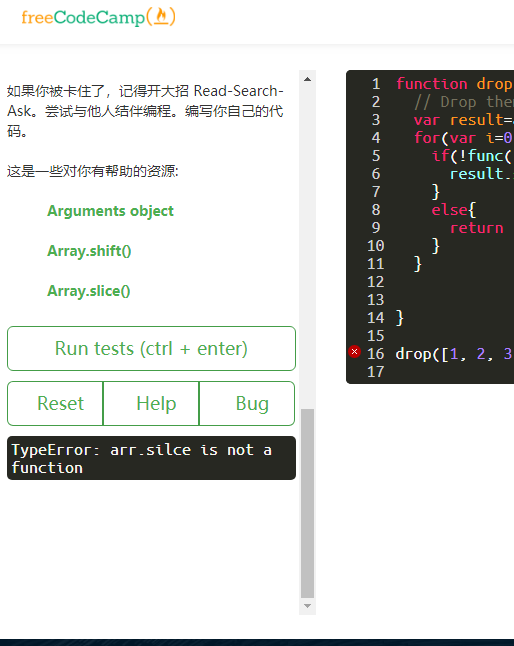
Task: Click 'if(!func(' on line 5
Action: [x=472, y=156]
